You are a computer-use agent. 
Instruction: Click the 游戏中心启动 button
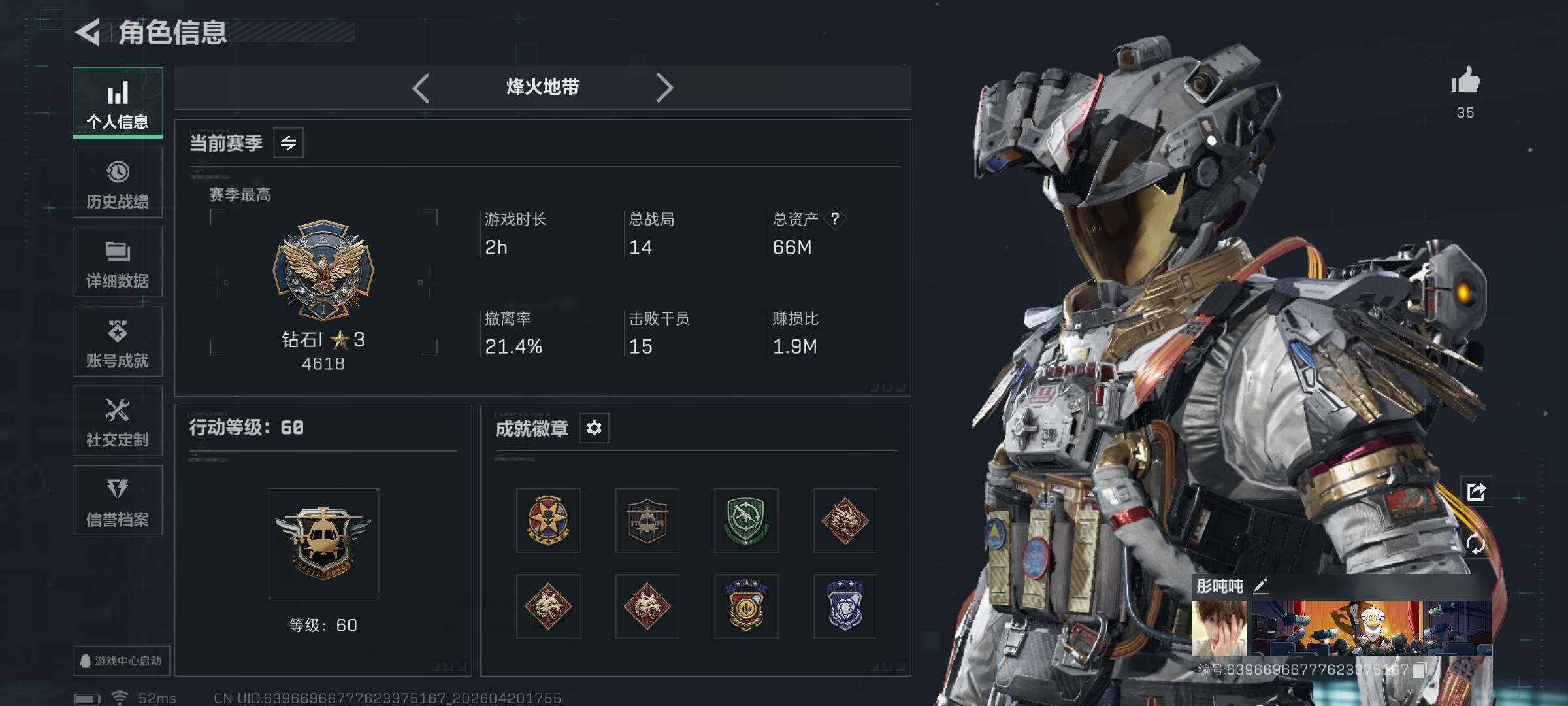122,661
